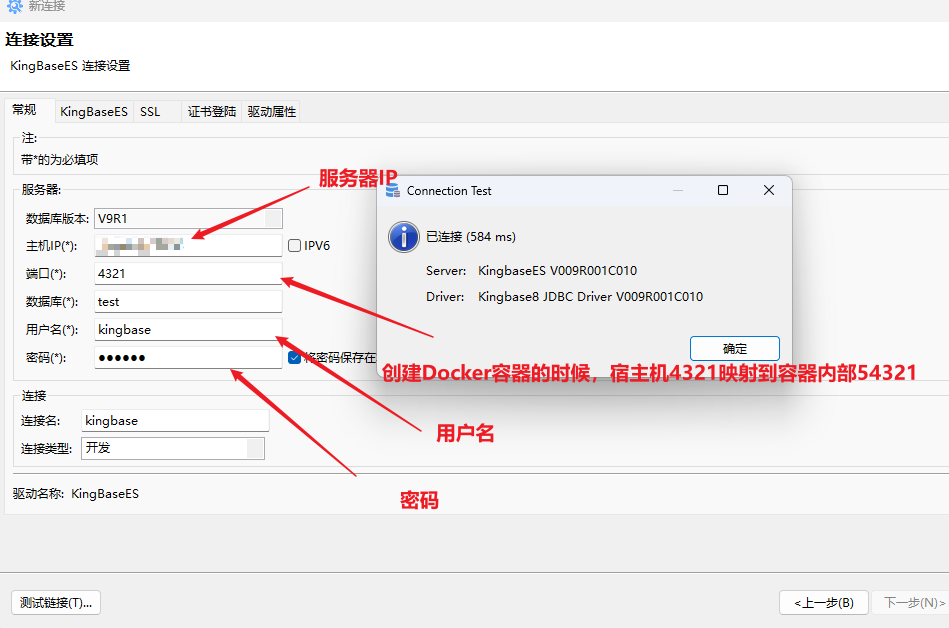Open the 驱动属性 tab
Screen dimensions: 949x628
pyautogui.click(x=272, y=112)
